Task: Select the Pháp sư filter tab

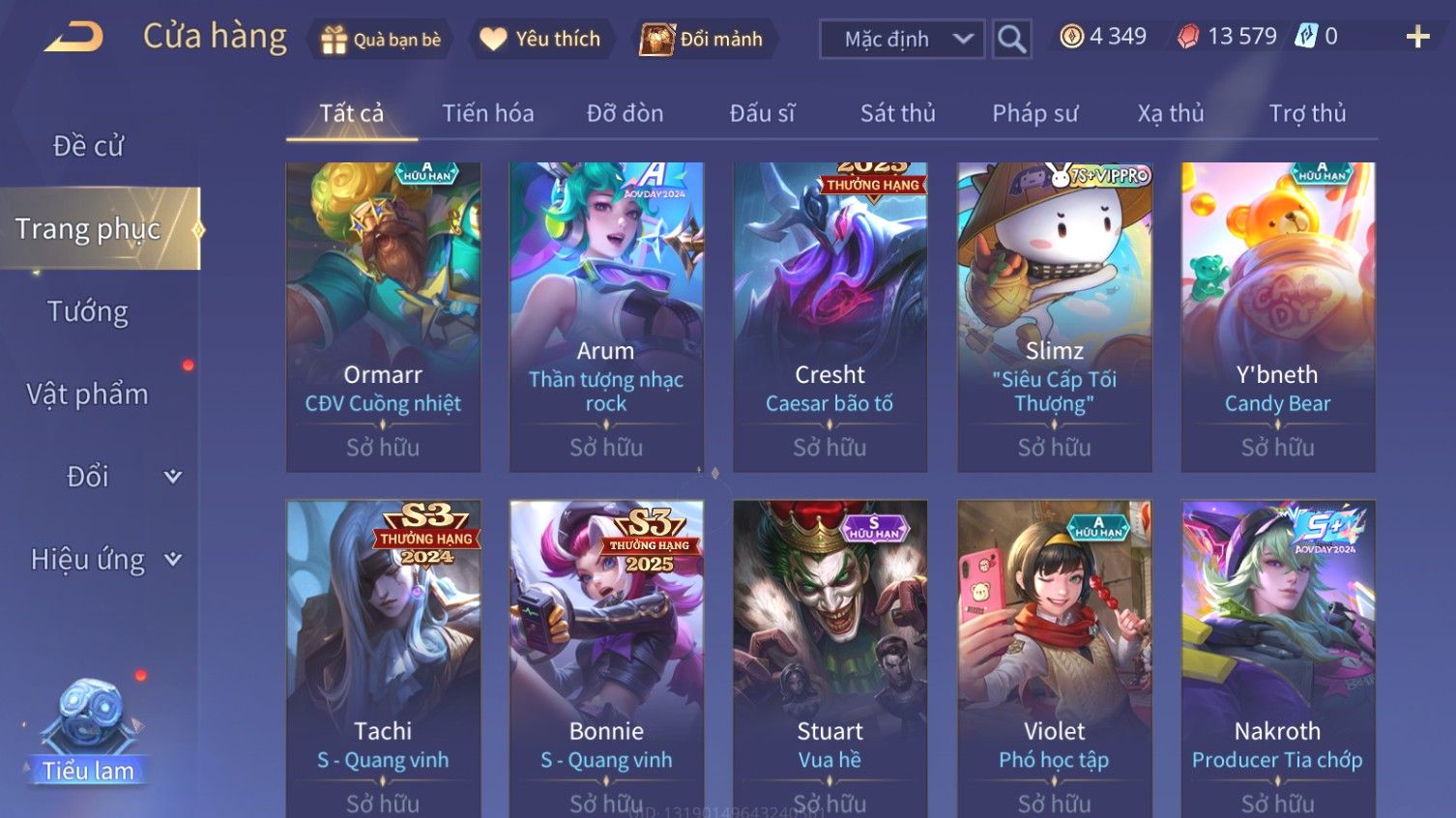Action: pos(1034,113)
